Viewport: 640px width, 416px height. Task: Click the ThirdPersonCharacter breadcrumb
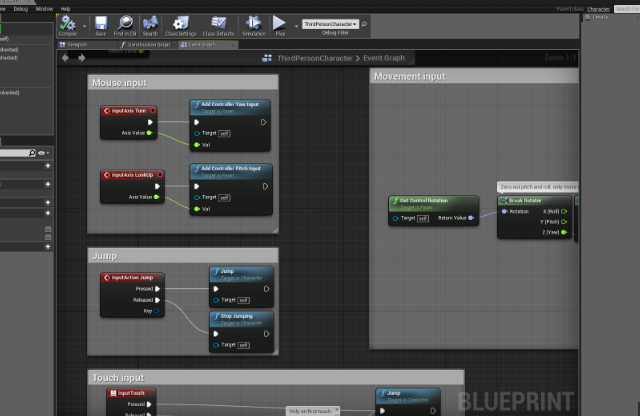pyautogui.click(x=315, y=58)
